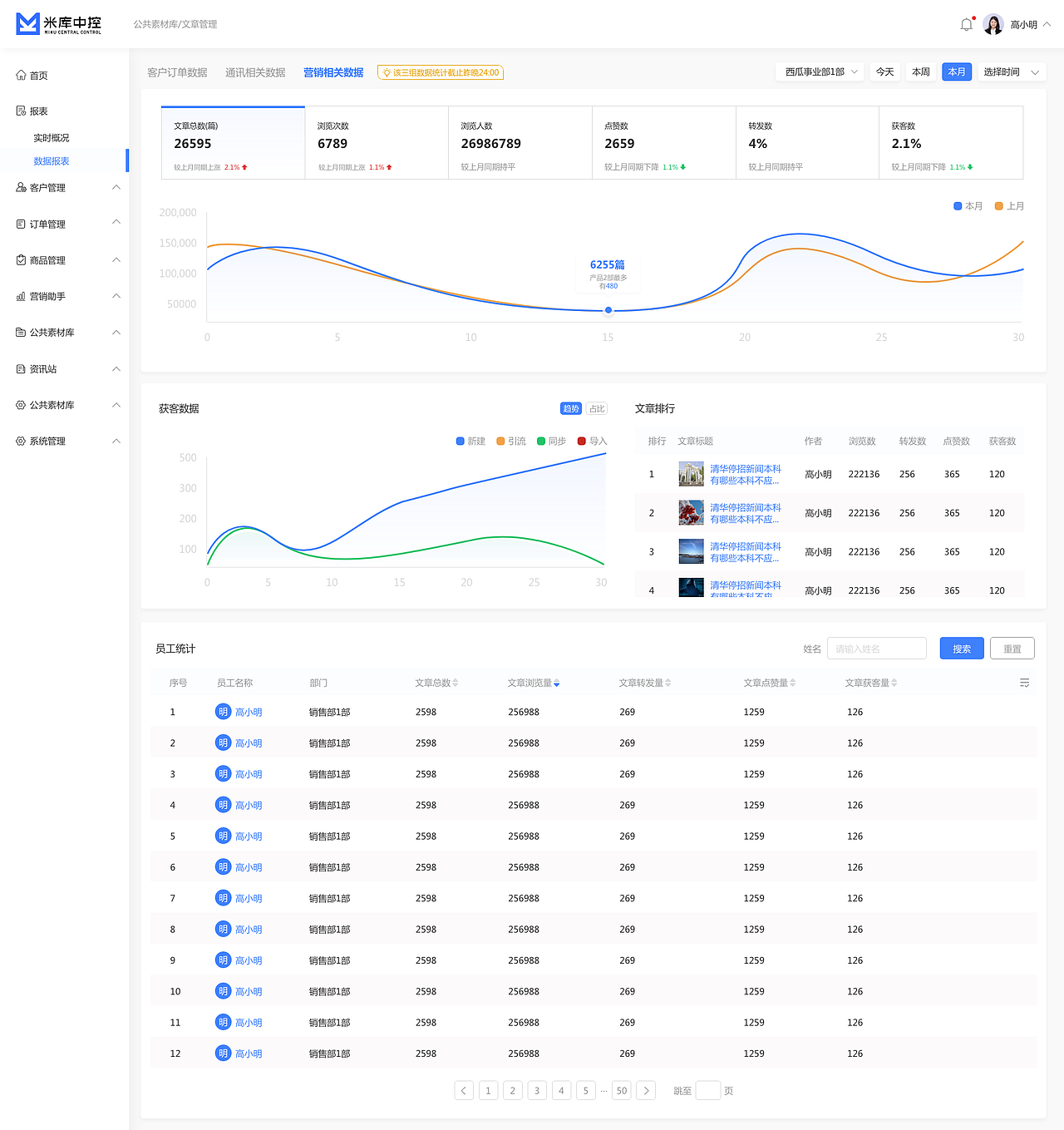Select the 文章总数(篇) stat card
This screenshot has height=1130, width=1064.
click(x=234, y=143)
